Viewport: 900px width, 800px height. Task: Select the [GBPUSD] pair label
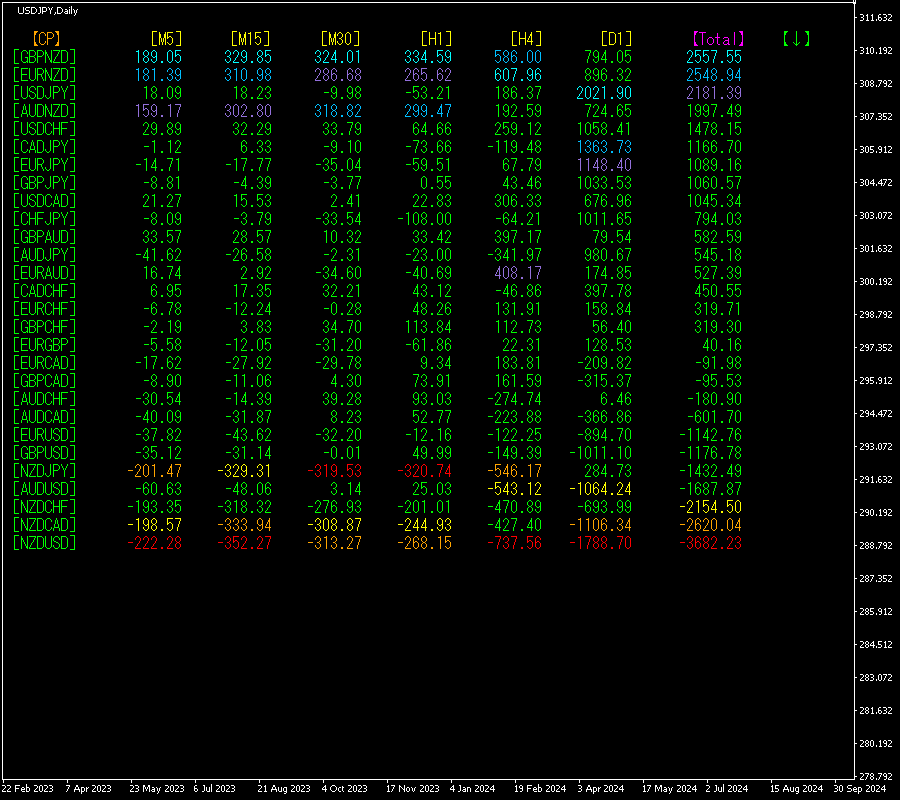click(44, 453)
